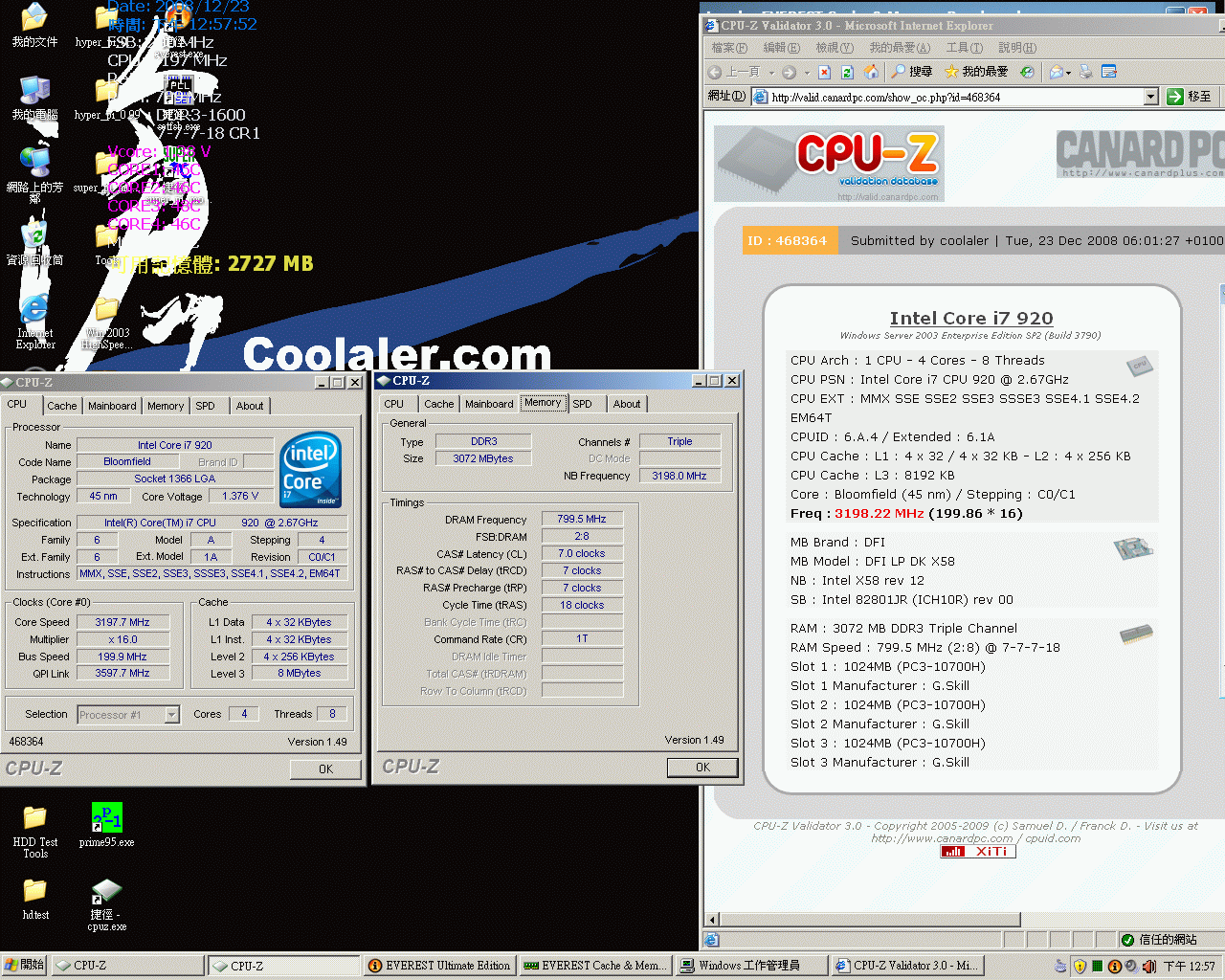
Task: Click the IE Refresh page icon
Action: (x=847, y=72)
